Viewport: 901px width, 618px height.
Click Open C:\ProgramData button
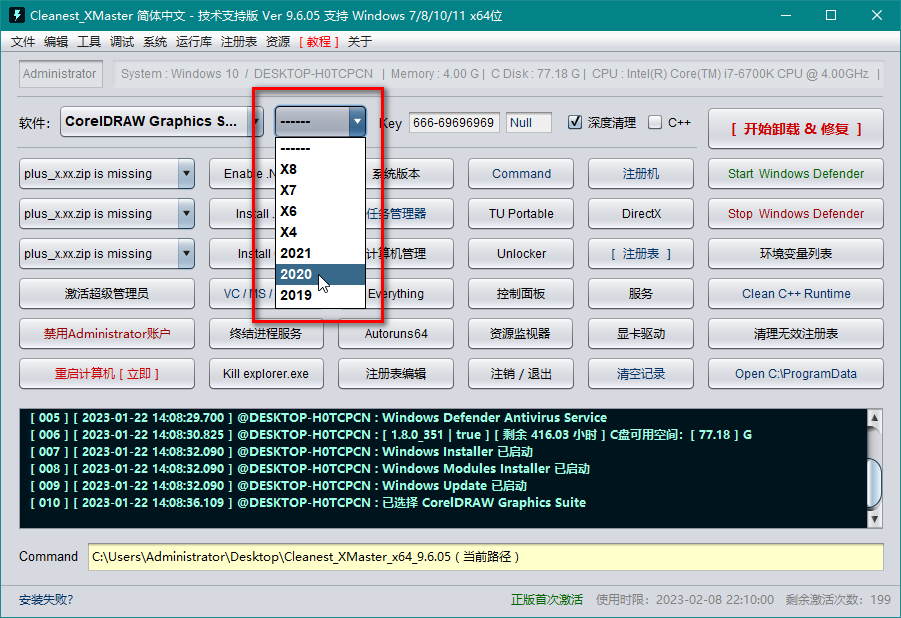(x=795, y=374)
